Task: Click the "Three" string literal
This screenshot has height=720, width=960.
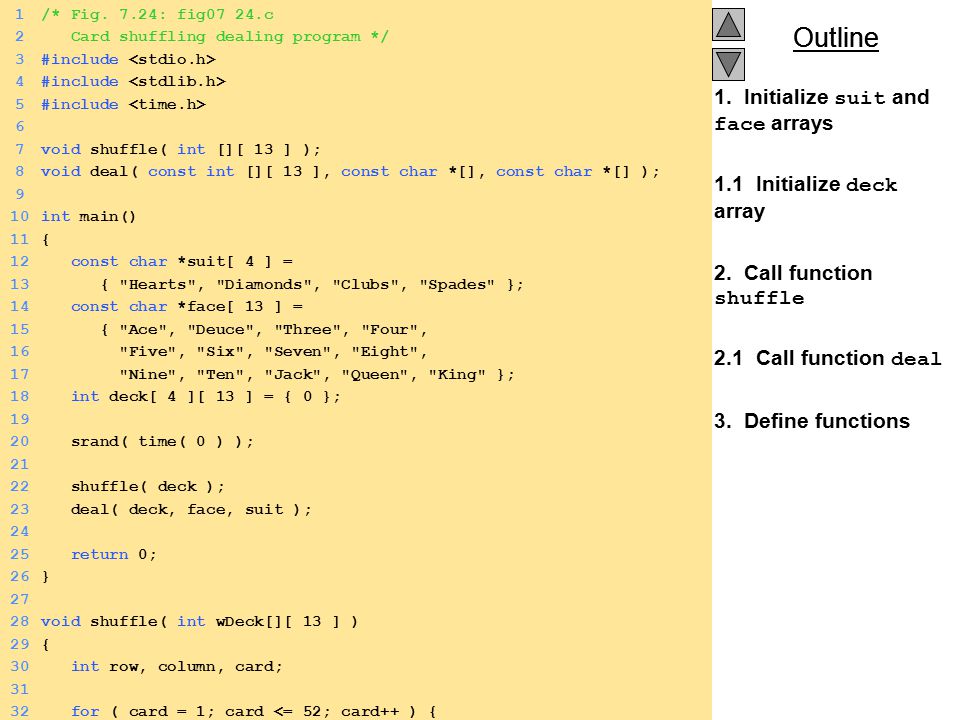Action: coord(307,329)
